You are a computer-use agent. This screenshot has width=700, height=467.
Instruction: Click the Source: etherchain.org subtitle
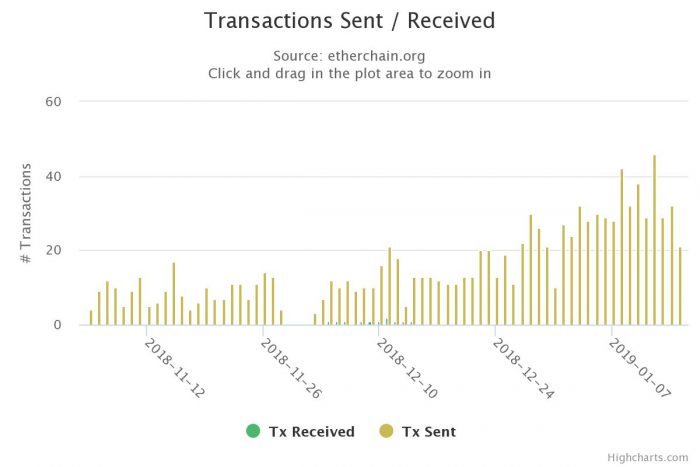(x=349, y=56)
